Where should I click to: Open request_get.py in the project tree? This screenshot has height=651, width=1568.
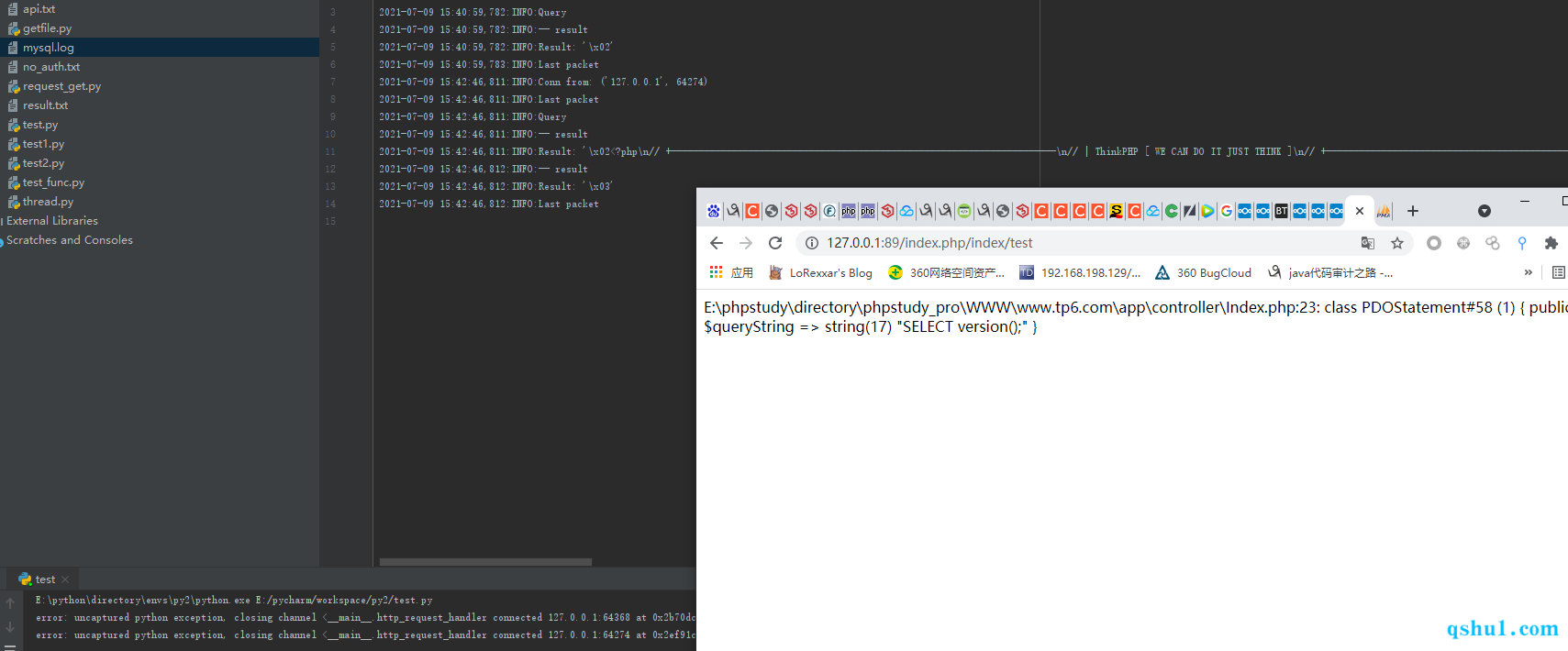coord(61,86)
